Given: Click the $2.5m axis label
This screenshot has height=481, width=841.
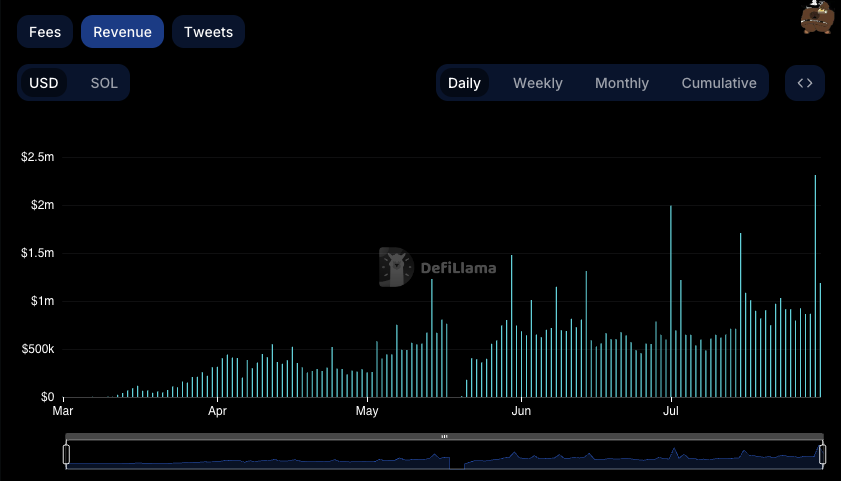Looking at the screenshot, I should coord(38,157).
